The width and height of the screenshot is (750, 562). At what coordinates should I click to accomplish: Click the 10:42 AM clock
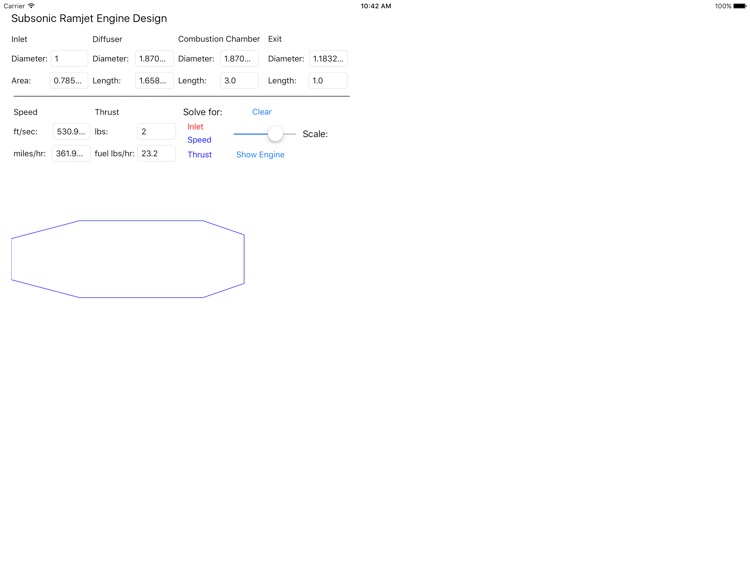click(376, 6)
